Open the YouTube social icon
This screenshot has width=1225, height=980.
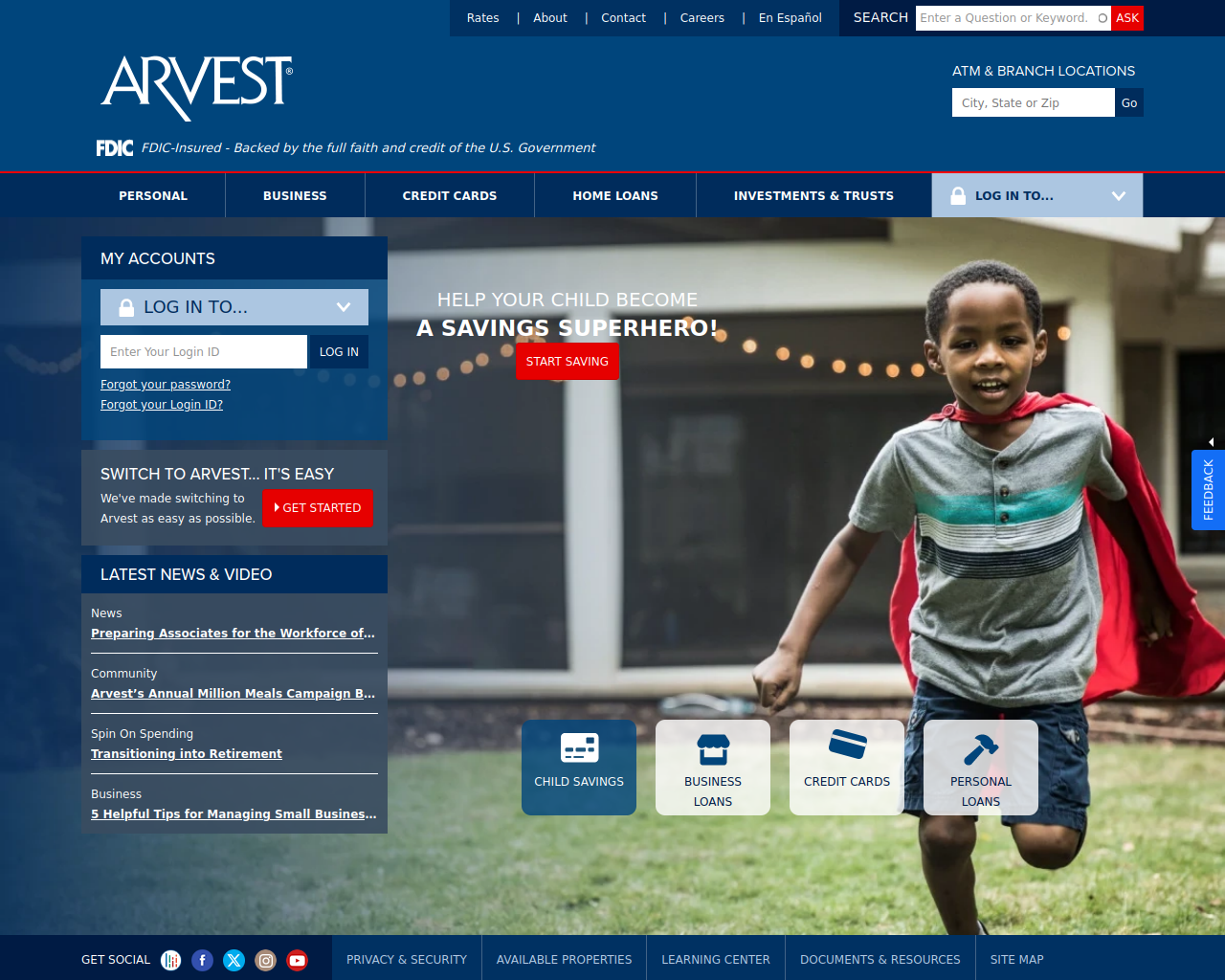[x=297, y=960]
